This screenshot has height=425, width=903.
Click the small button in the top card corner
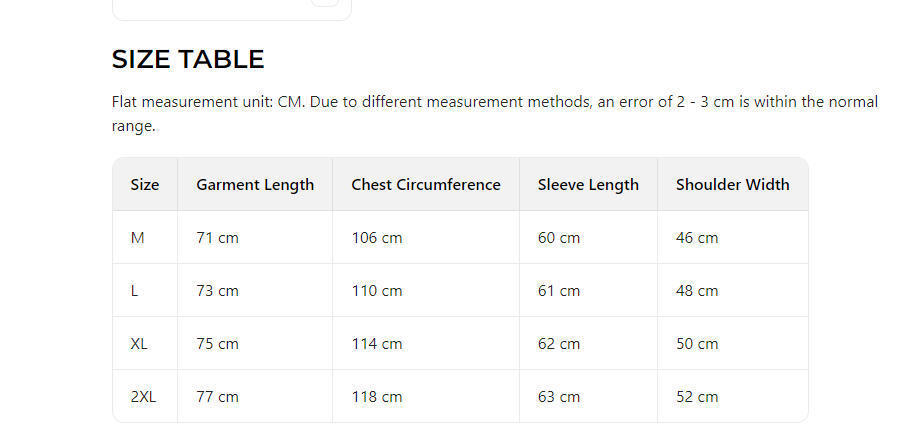click(x=325, y=3)
